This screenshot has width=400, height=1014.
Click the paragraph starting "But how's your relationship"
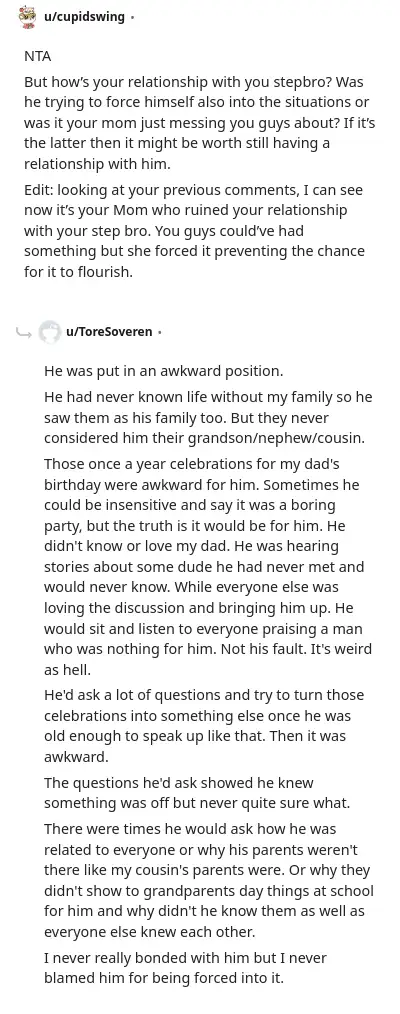[x=199, y=124]
